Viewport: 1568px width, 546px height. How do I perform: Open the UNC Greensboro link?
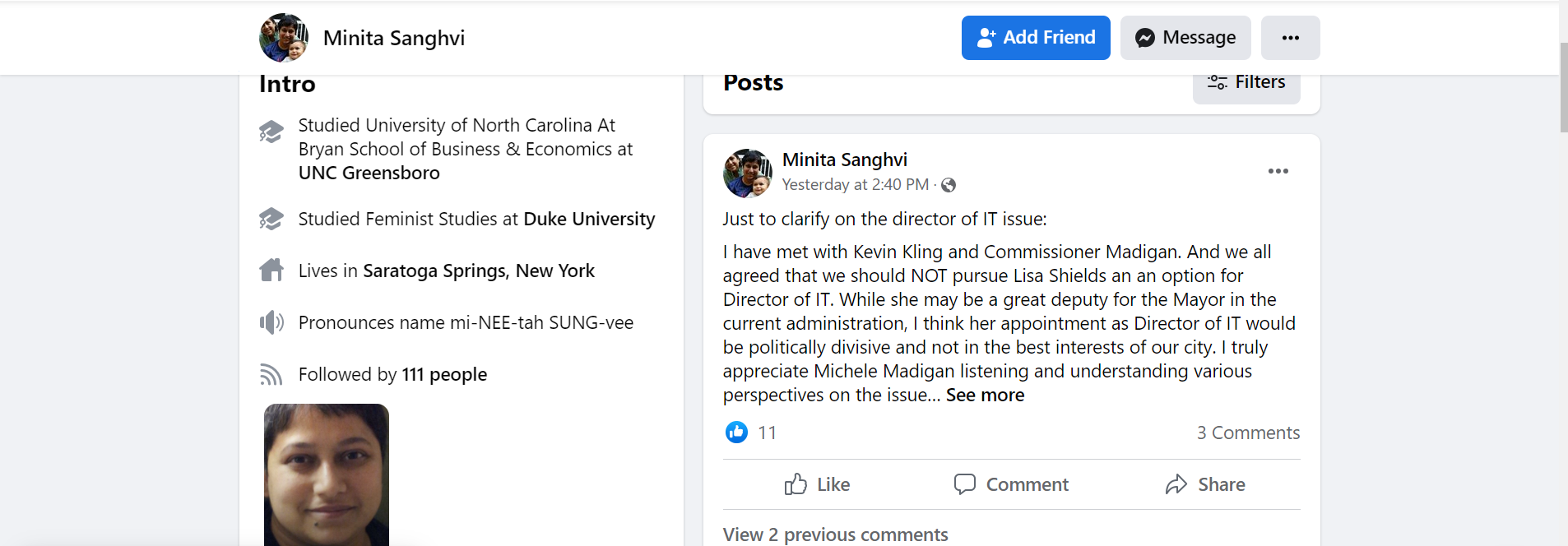click(x=369, y=174)
